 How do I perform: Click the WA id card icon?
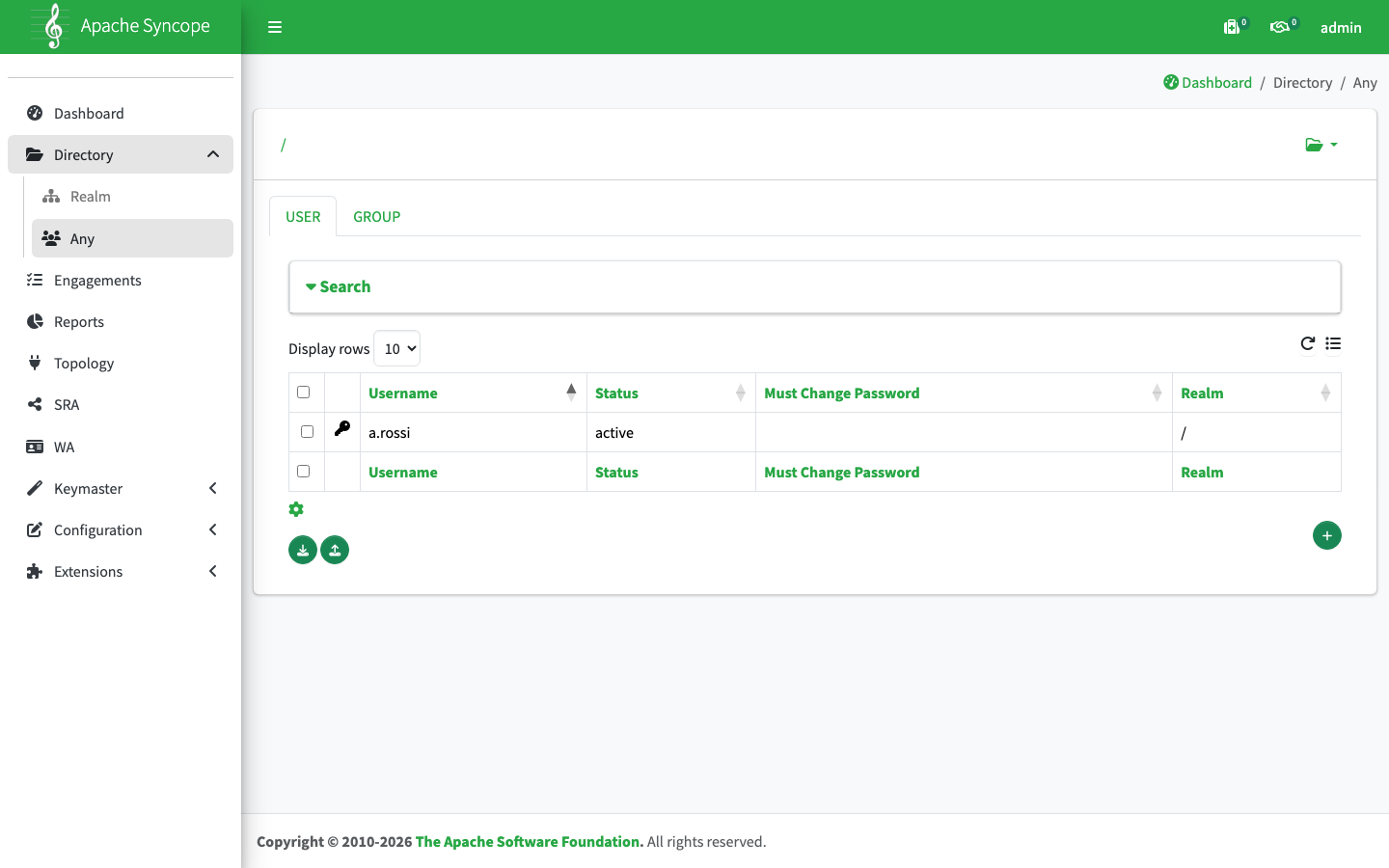pyautogui.click(x=35, y=447)
